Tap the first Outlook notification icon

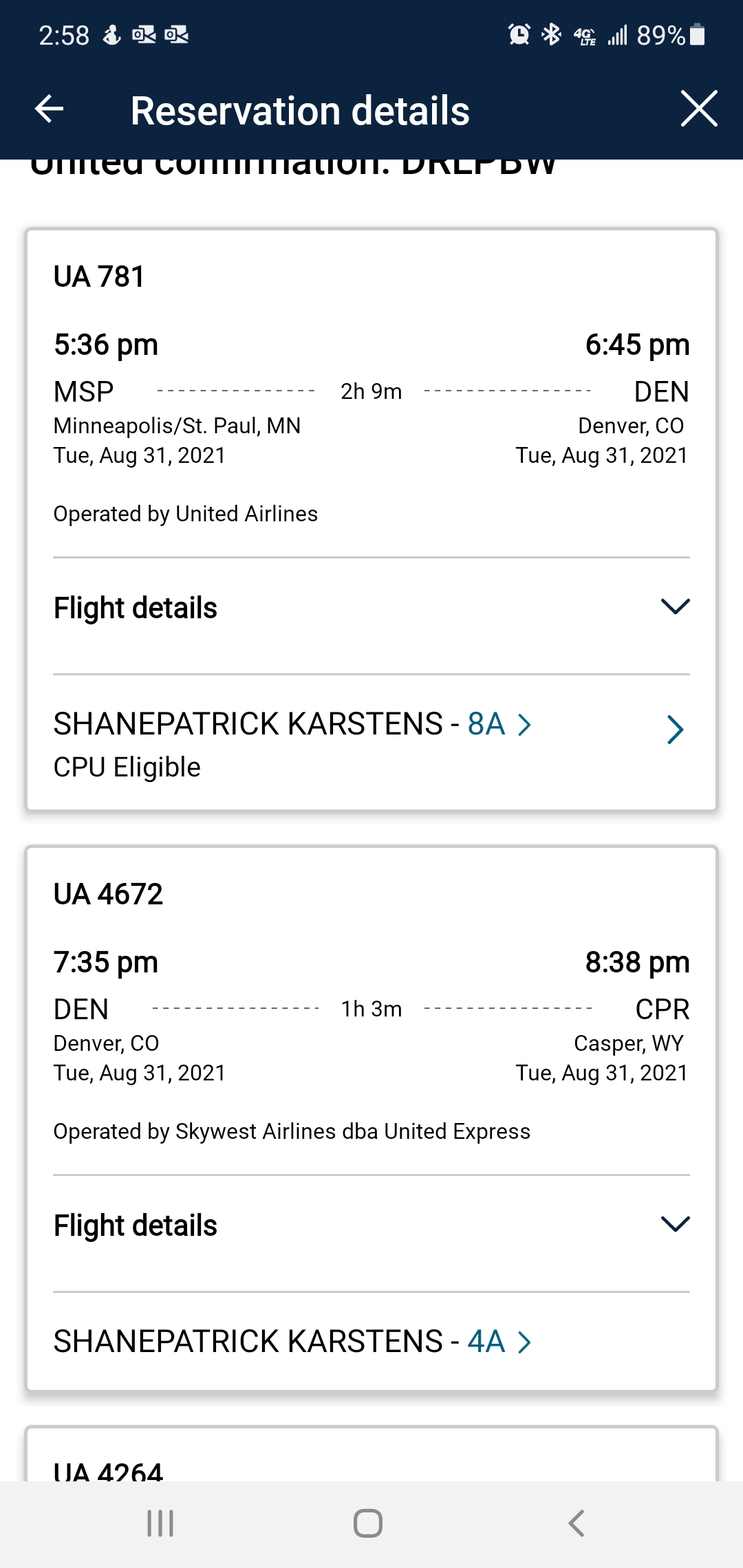[x=144, y=34]
